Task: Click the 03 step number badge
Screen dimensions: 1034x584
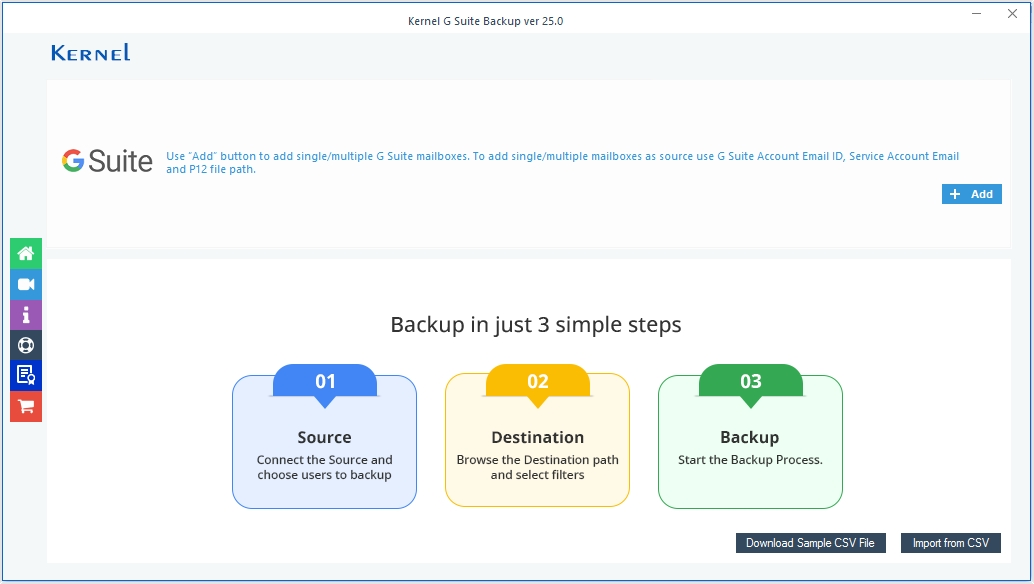Action: 750,380
